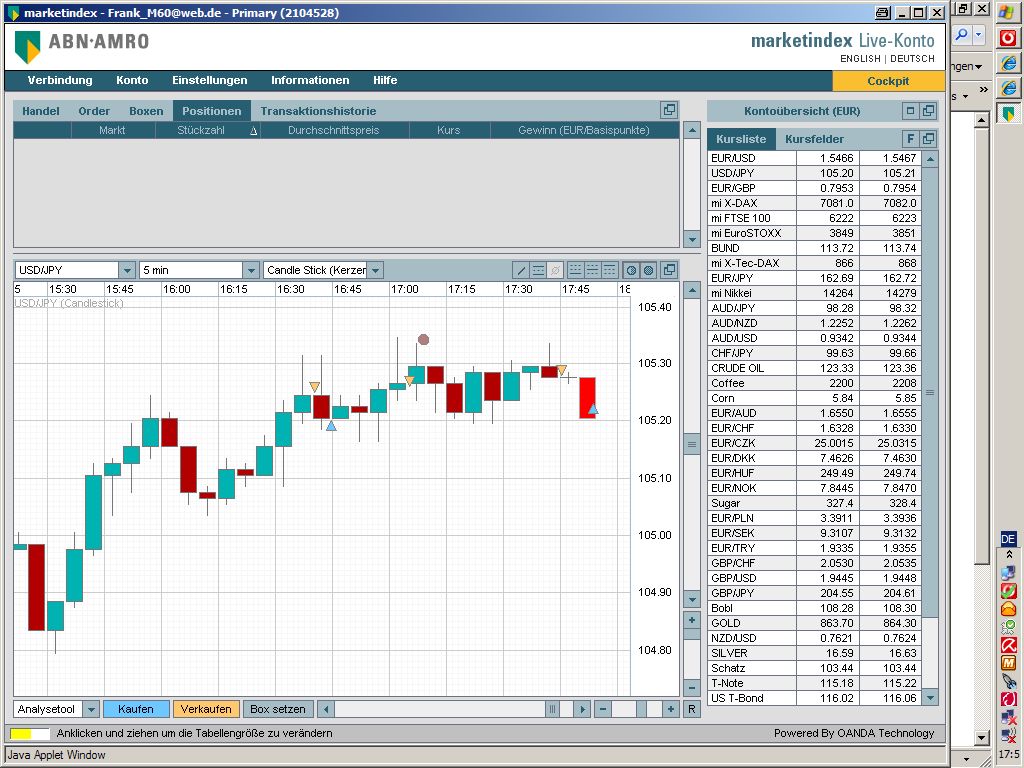This screenshot has height=768, width=1024.
Task: Click the R reset button below chart
Action: coord(691,709)
